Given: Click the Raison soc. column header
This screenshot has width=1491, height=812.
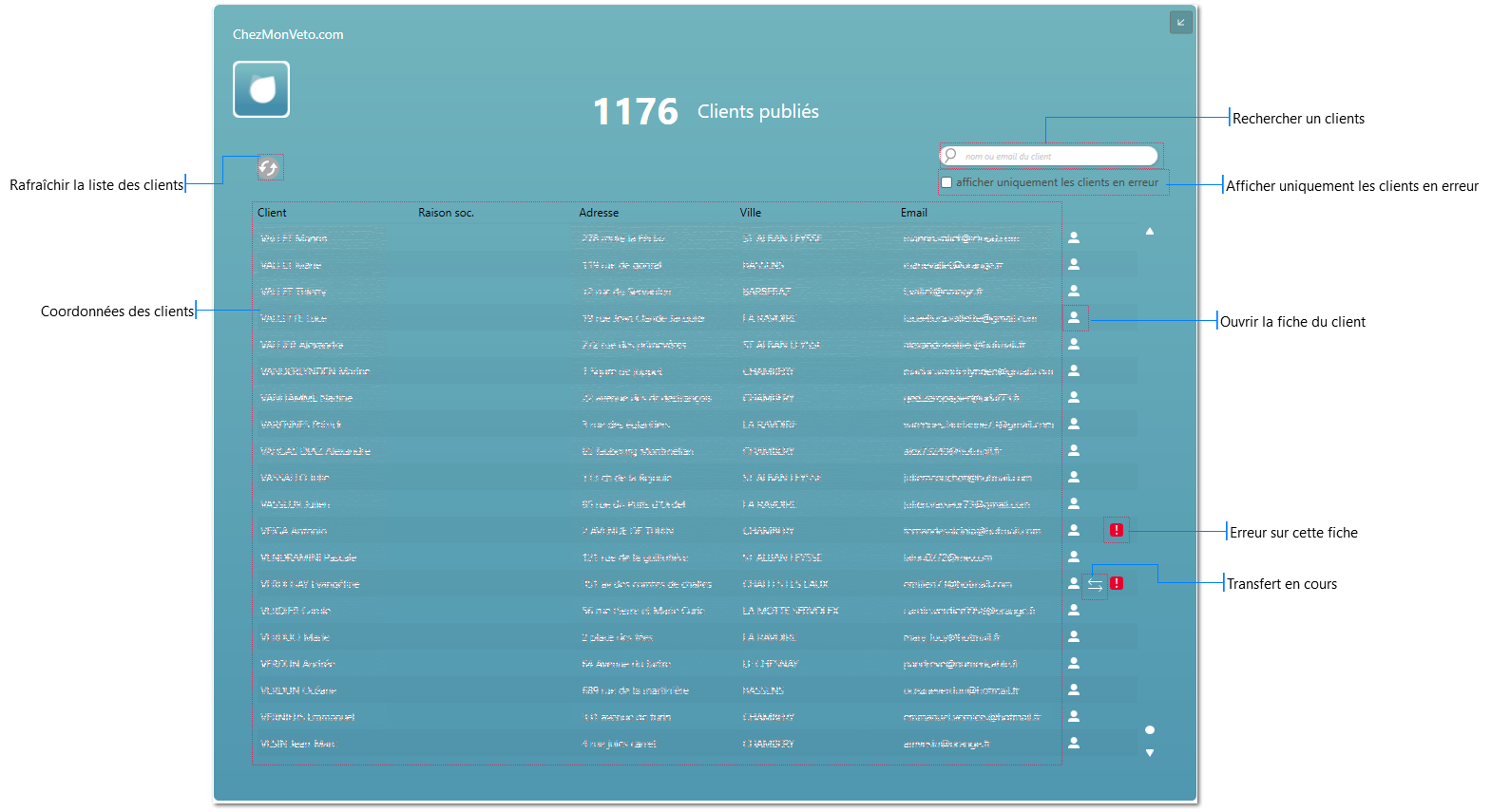Looking at the screenshot, I should (x=446, y=213).
